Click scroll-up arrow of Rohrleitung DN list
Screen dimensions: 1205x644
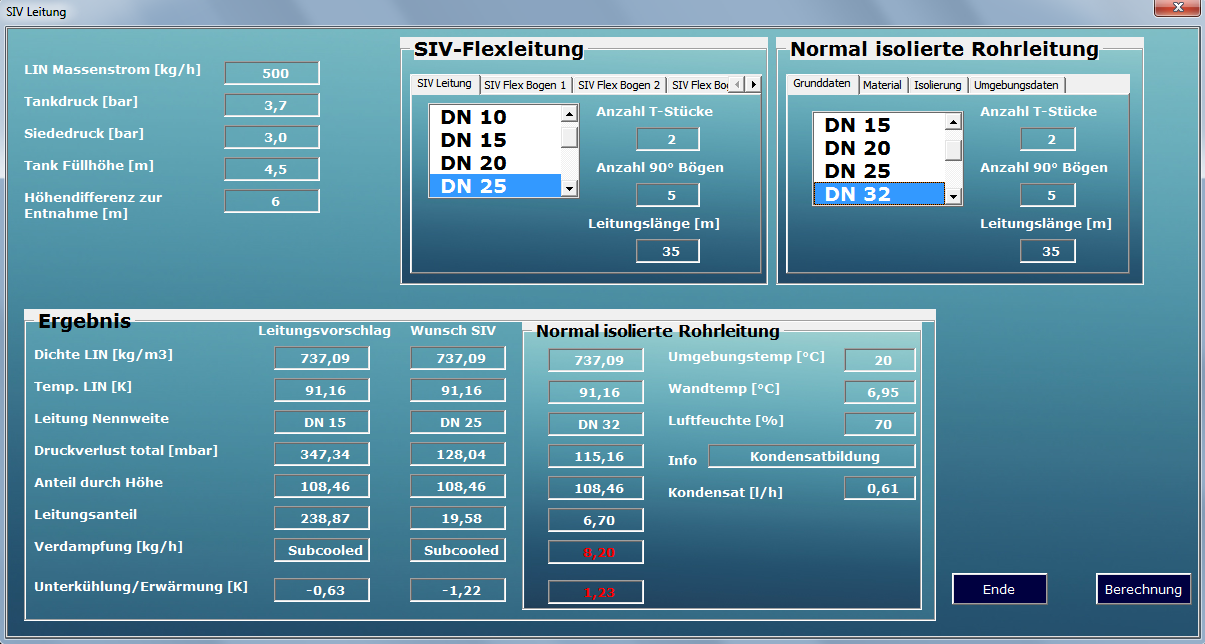coord(953,122)
